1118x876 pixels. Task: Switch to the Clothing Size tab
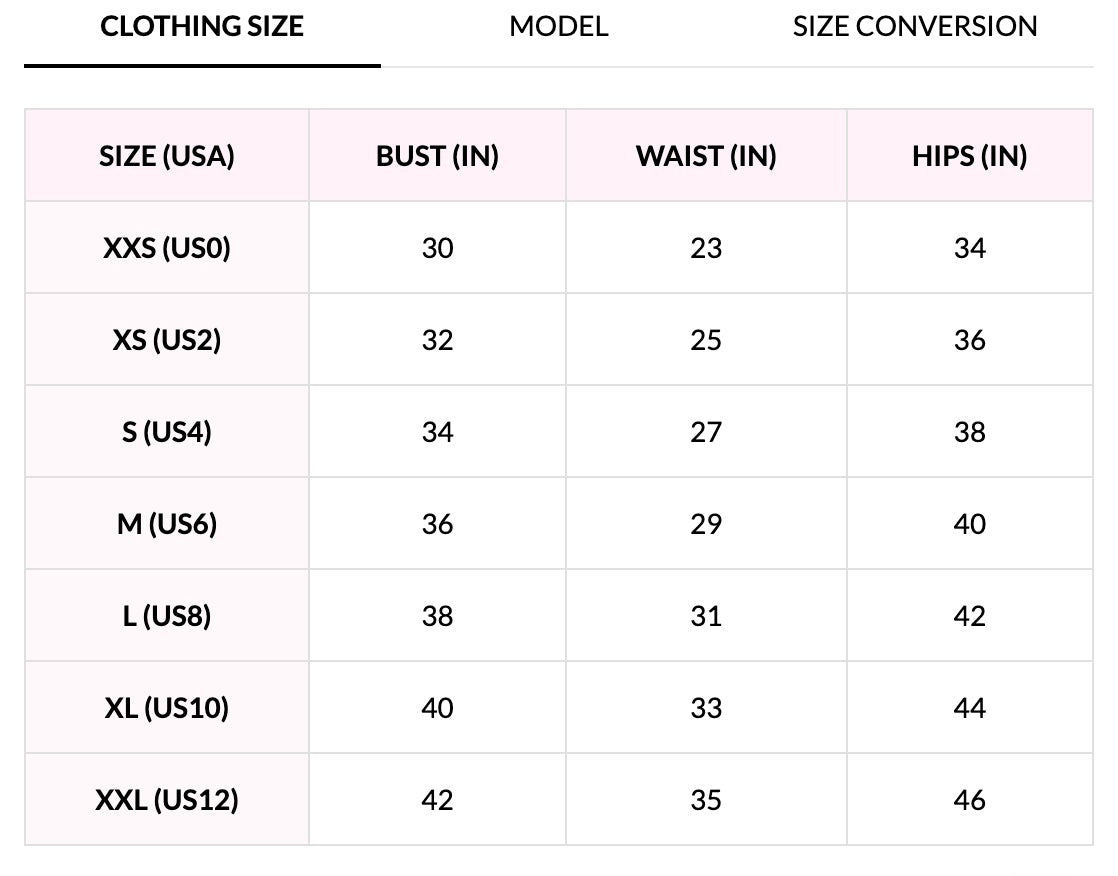[202, 27]
